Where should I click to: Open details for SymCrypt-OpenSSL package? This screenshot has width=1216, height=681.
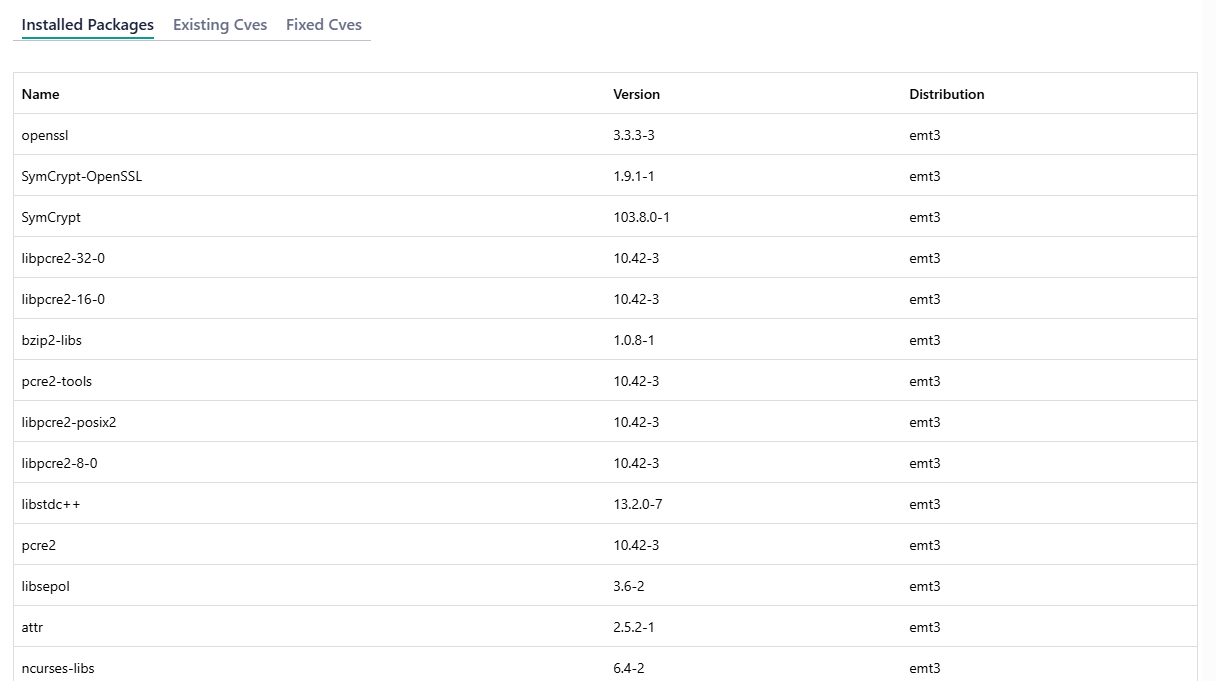click(x=81, y=176)
